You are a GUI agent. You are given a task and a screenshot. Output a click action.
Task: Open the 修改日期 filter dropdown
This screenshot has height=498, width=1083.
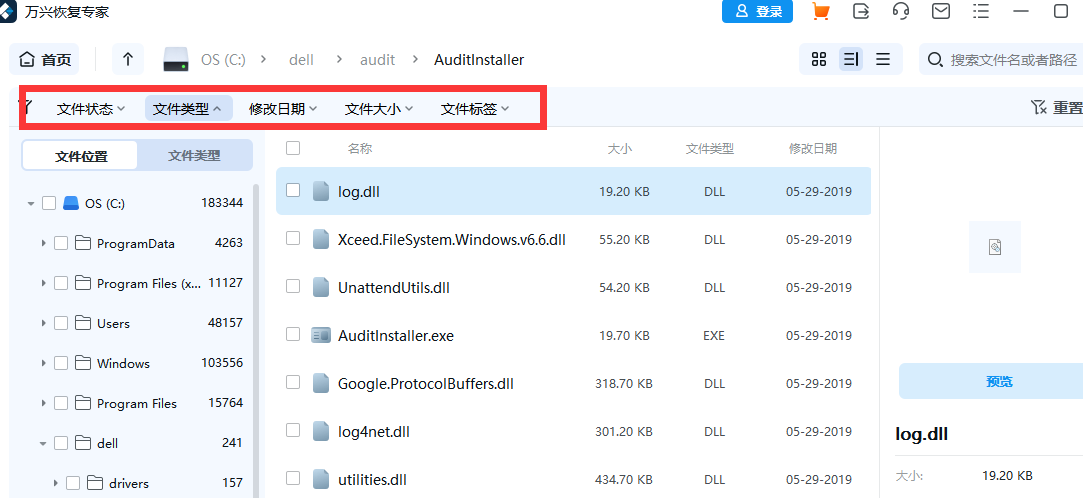283,108
